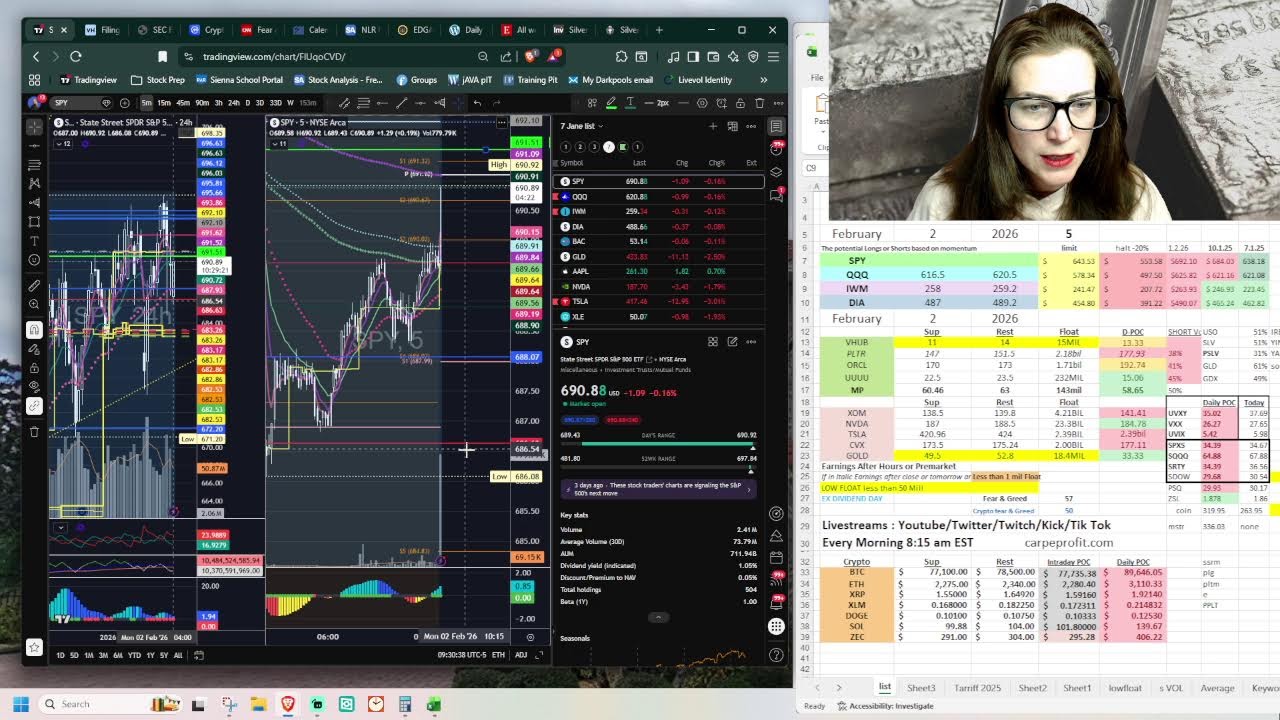The width and height of the screenshot is (1280, 720).
Task: Select the W weekly timeframe button
Action: (290, 102)
